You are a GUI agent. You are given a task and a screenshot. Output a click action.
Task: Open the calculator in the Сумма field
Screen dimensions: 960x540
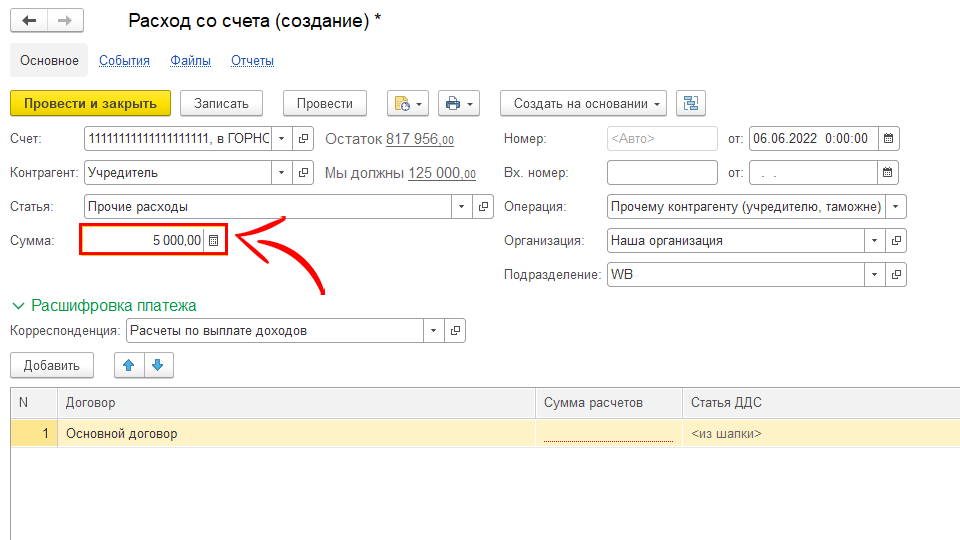(x=214, y=240)
